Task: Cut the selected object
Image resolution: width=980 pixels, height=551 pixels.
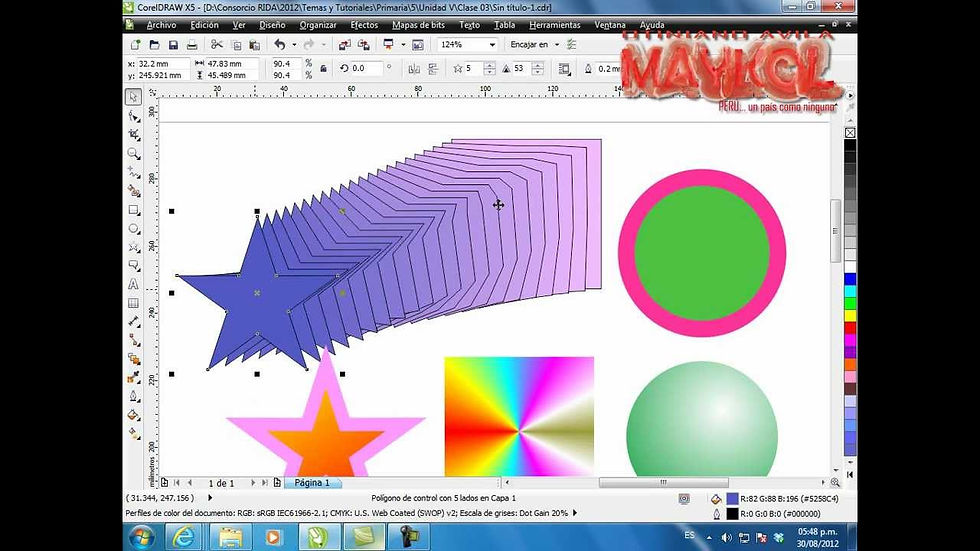Action: point(216,45)
